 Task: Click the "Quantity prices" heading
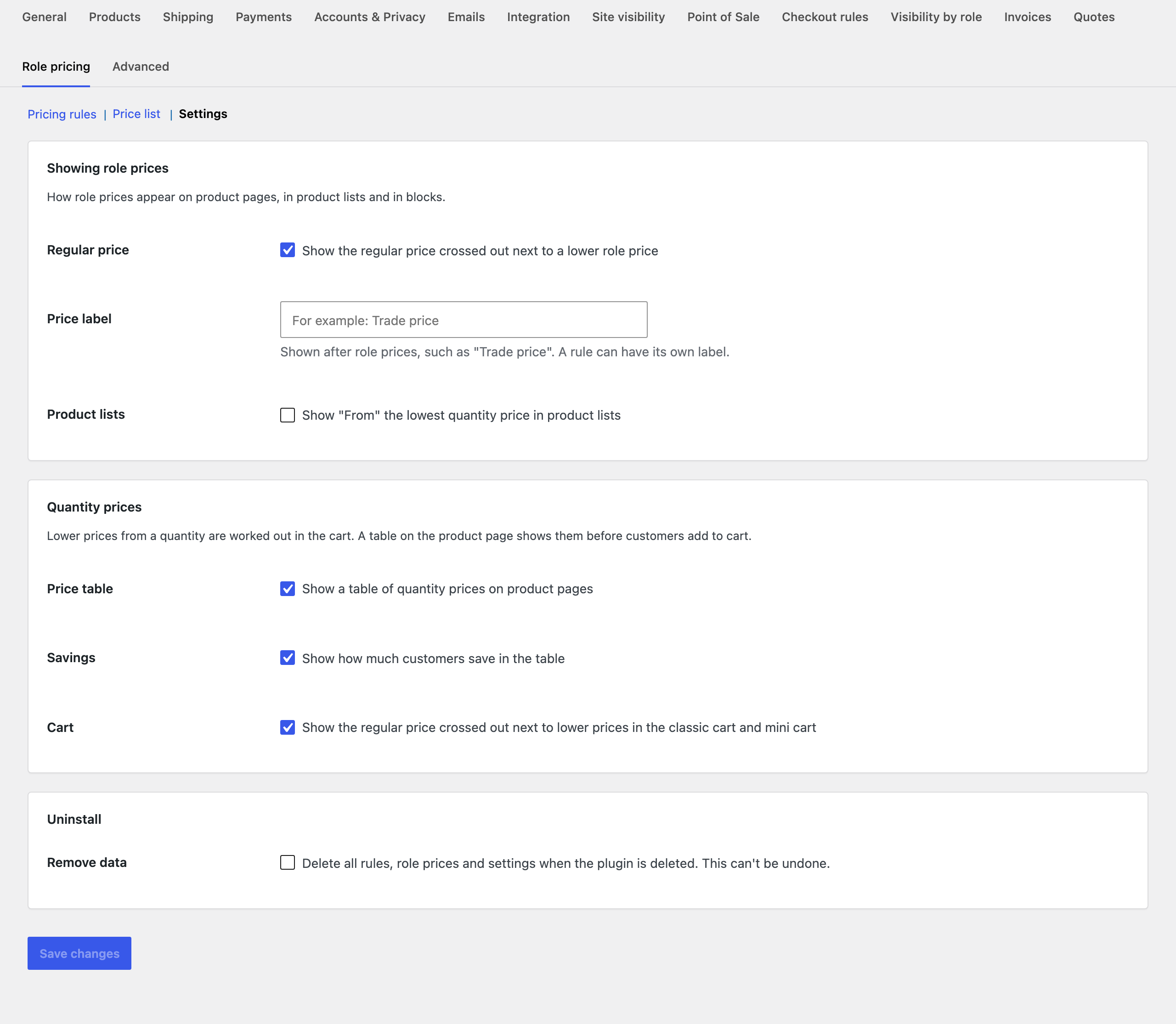[94, 507]
